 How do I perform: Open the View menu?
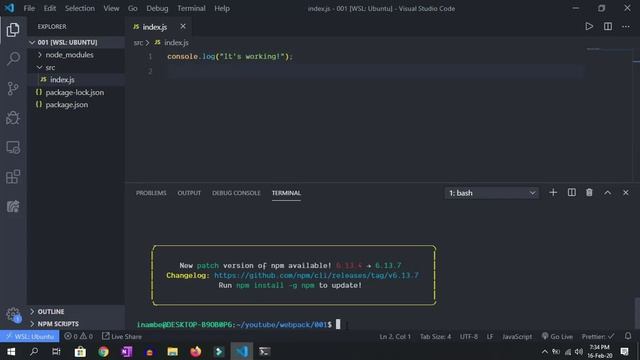pyautogui.click(x=111, y=8)
